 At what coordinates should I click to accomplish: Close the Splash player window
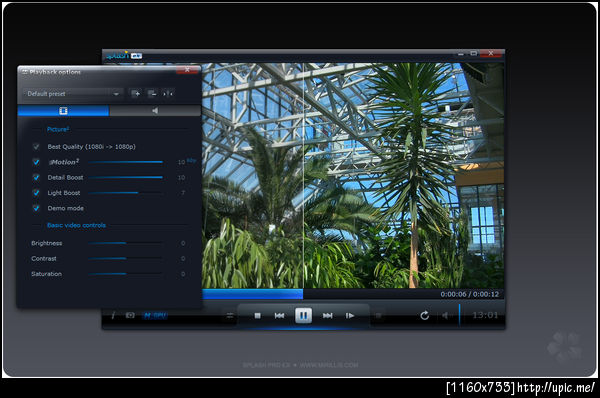(x=491, y=54)
